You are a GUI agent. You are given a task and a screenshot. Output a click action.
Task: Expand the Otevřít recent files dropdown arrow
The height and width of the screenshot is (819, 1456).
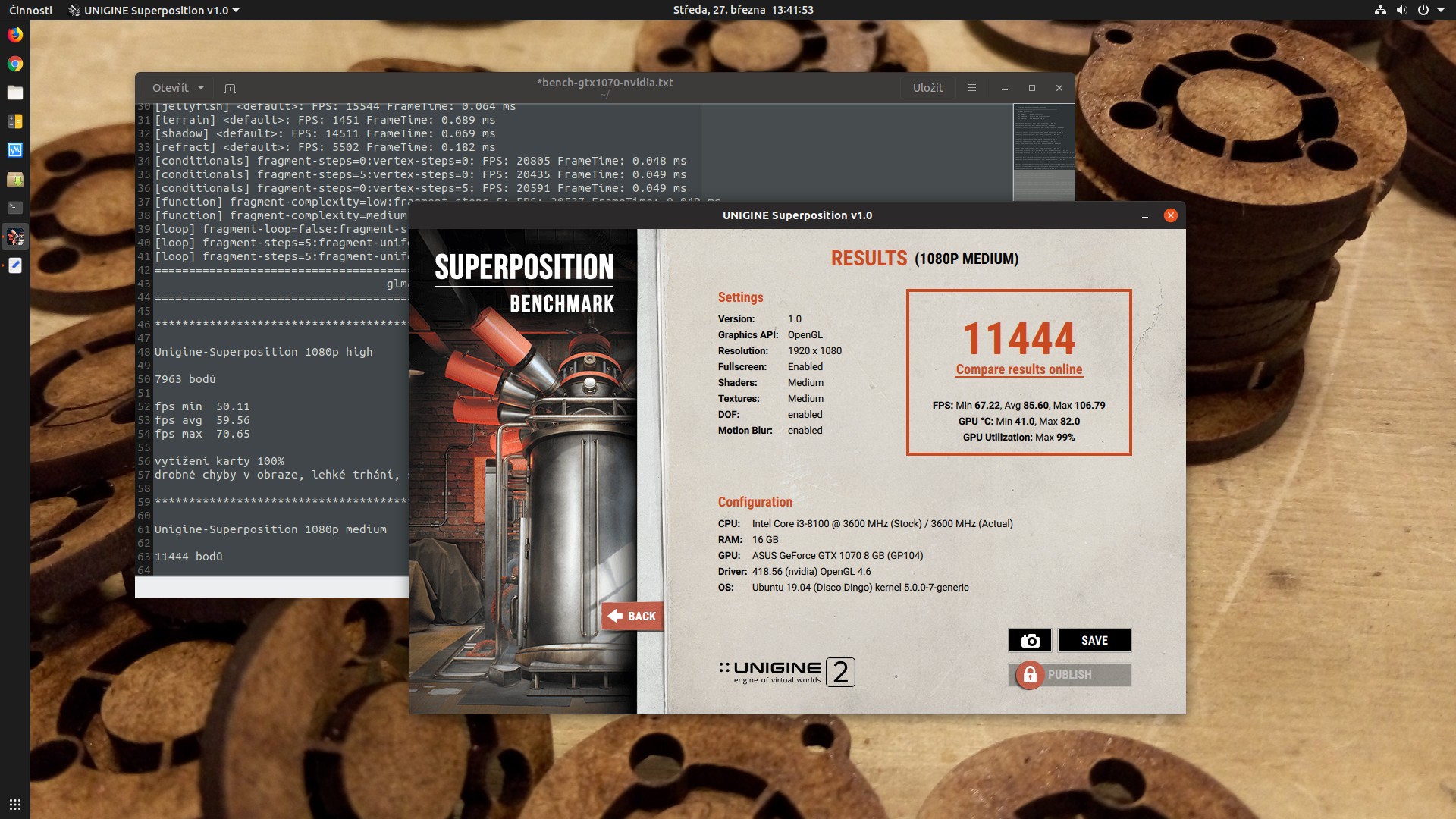[201, 88]
